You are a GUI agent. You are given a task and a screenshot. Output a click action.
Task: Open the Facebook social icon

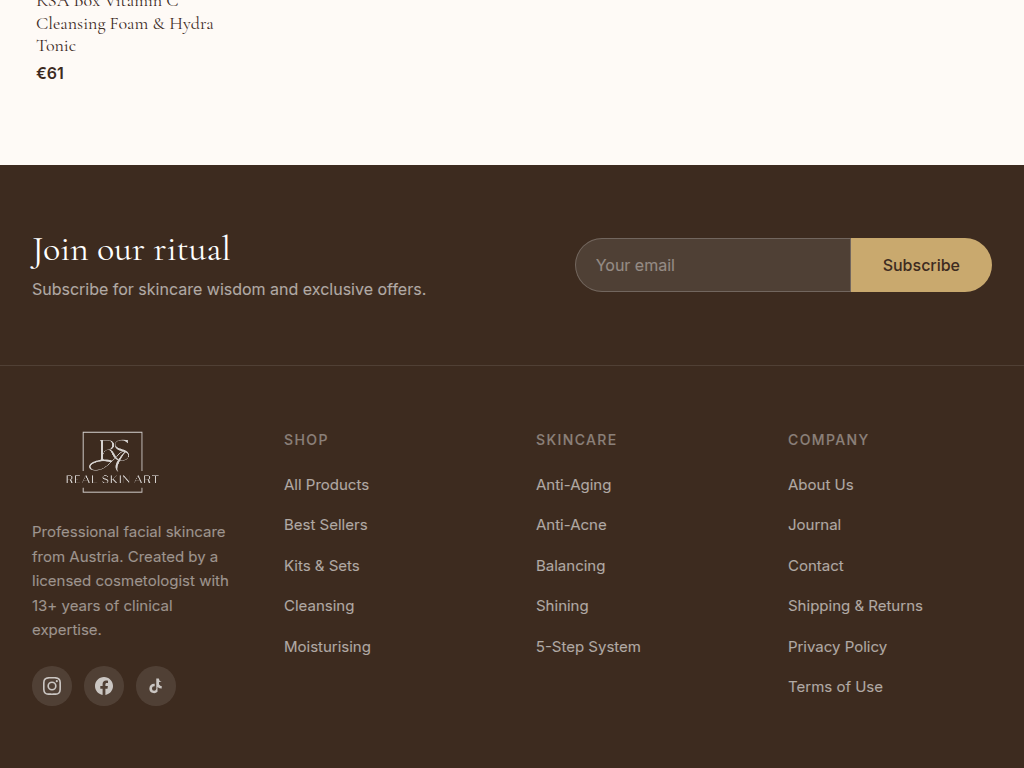104,686
